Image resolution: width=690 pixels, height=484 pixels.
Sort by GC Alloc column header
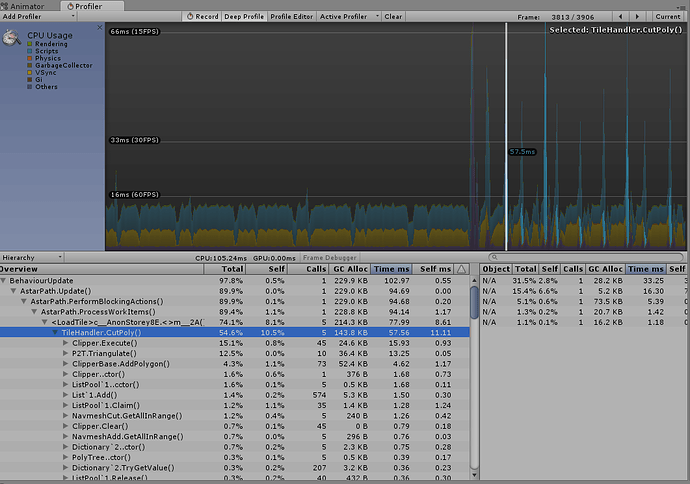pyautogui.click(x=349, y=269)
